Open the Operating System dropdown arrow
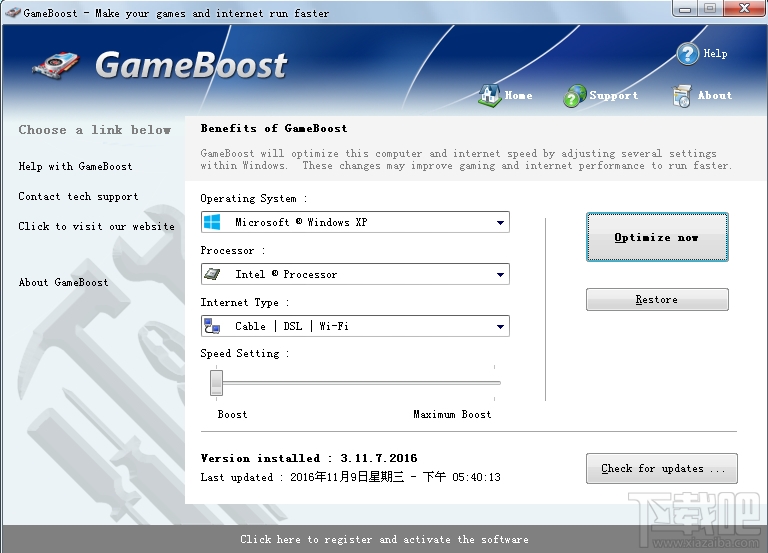 (x=500, y=222)
